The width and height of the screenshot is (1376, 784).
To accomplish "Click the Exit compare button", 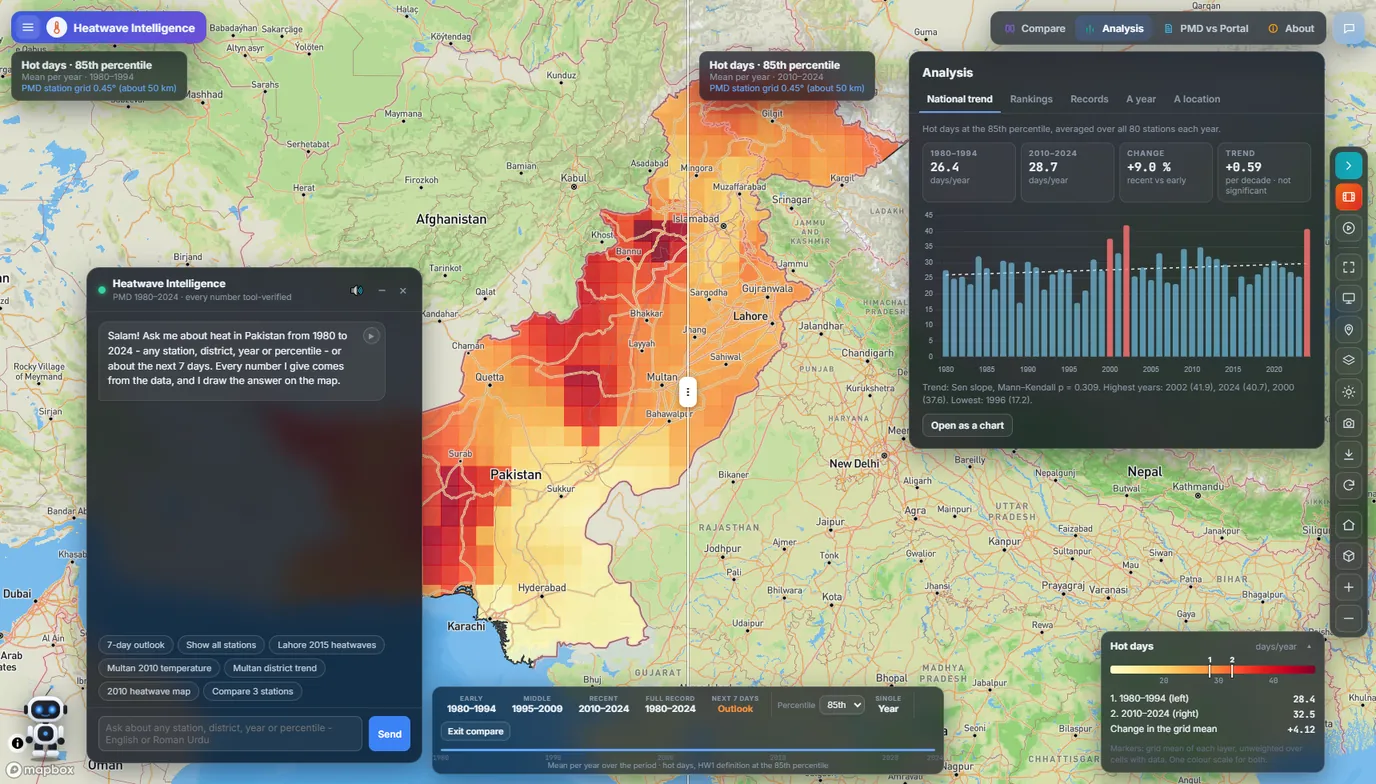I will coord(475,731).
